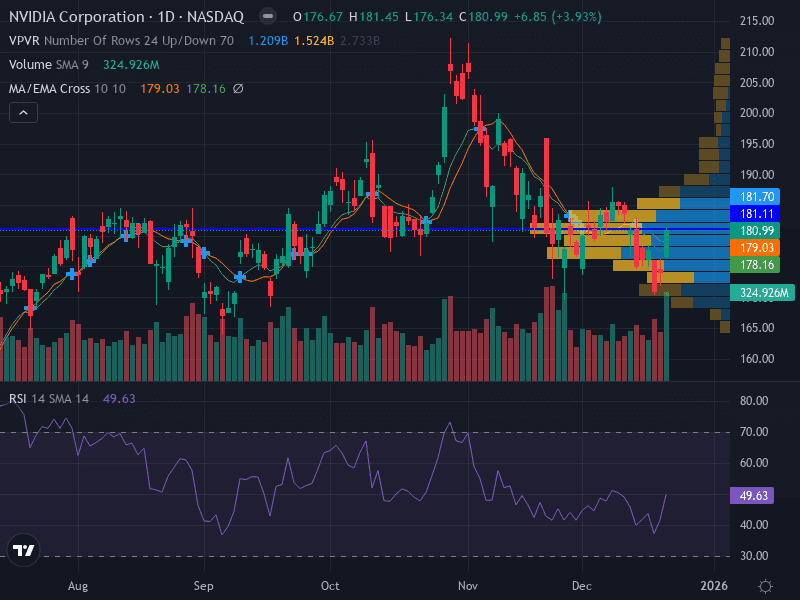800x600 pixels.
Task: Click the legend EMA value 178.16
Action: pos(206,89)
